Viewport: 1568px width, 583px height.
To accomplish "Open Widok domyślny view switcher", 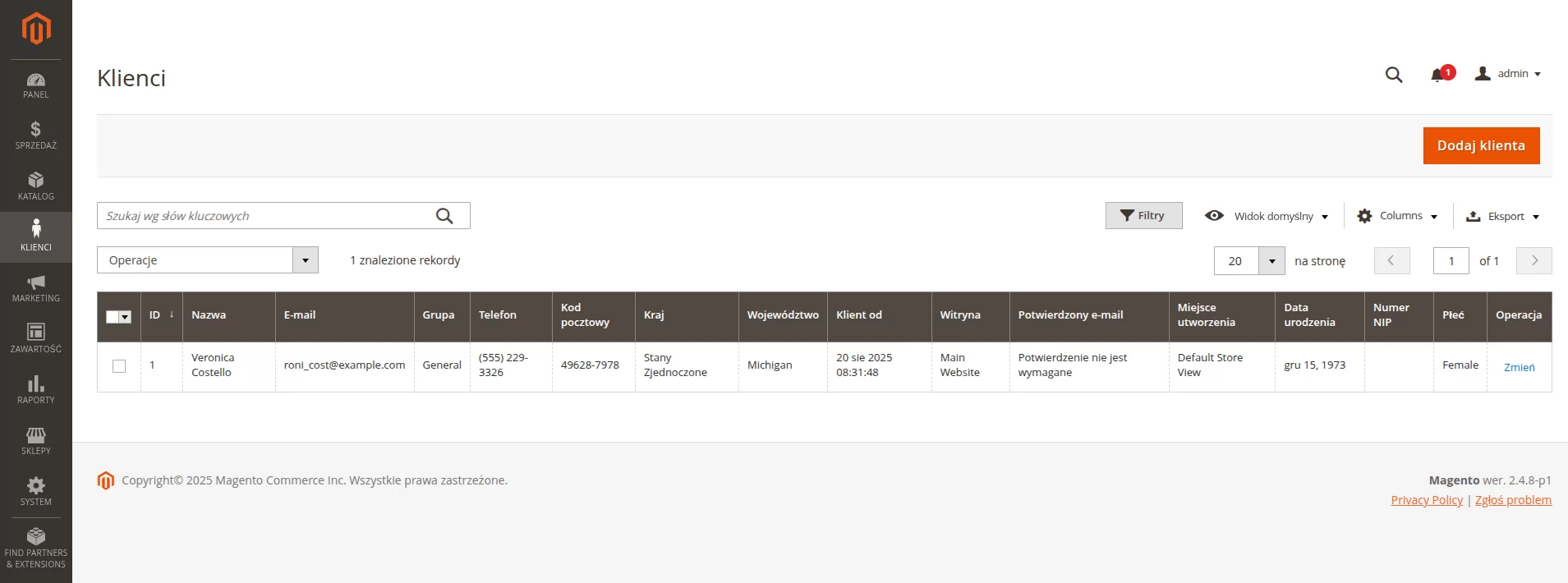I will (1266, 216).
